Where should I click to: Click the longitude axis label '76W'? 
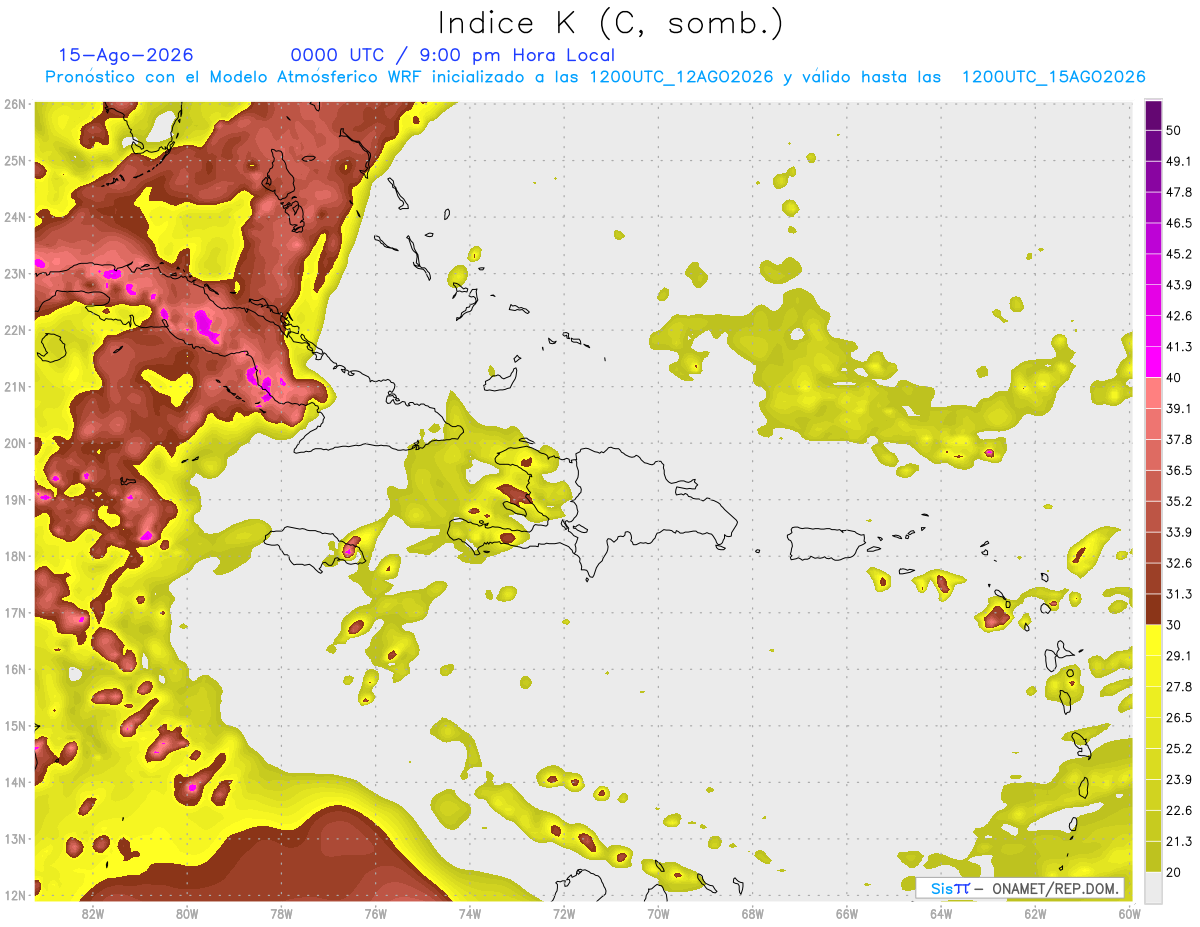[375, 913]
